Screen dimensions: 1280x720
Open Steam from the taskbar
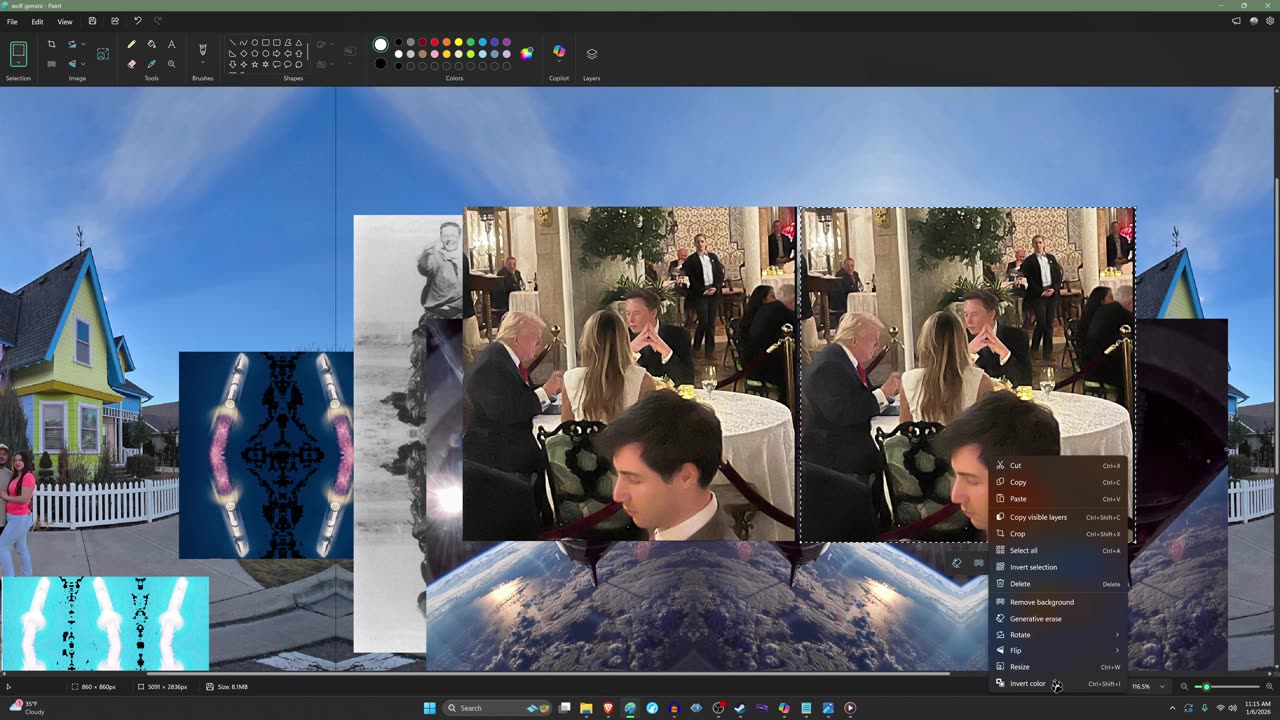coord(740,708)
